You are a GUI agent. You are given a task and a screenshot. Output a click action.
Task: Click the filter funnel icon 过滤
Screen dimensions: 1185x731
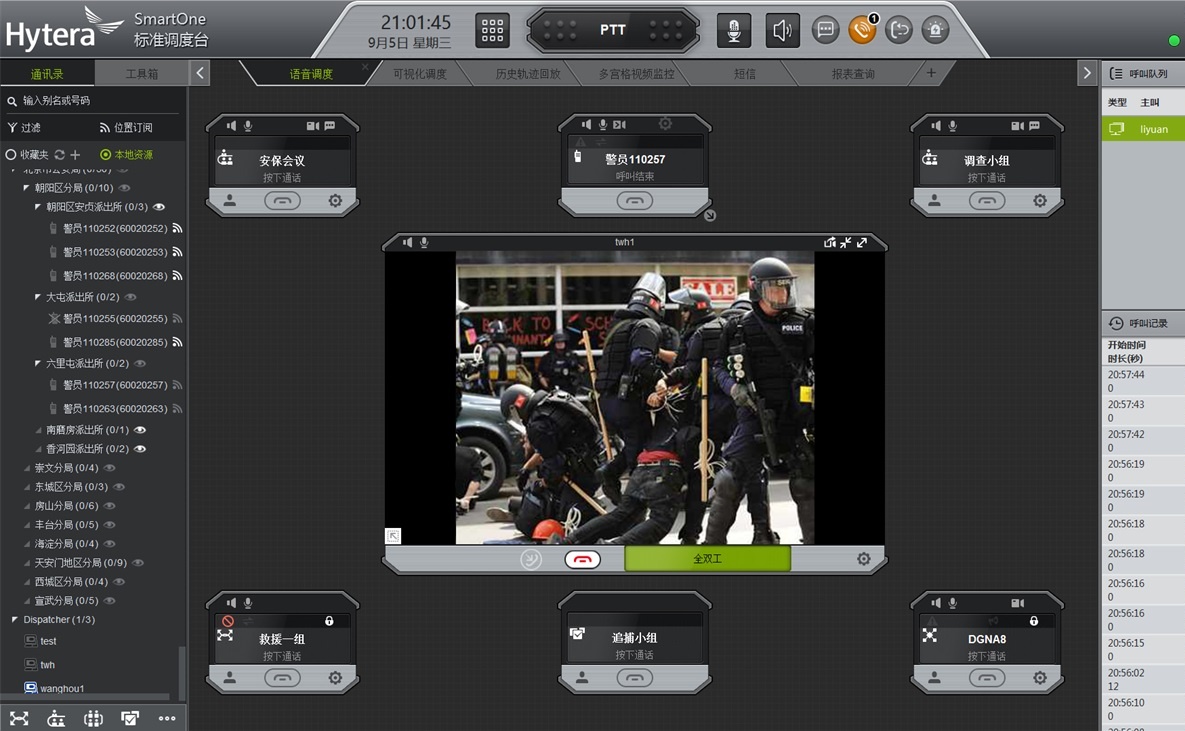[x=12, y=127]
